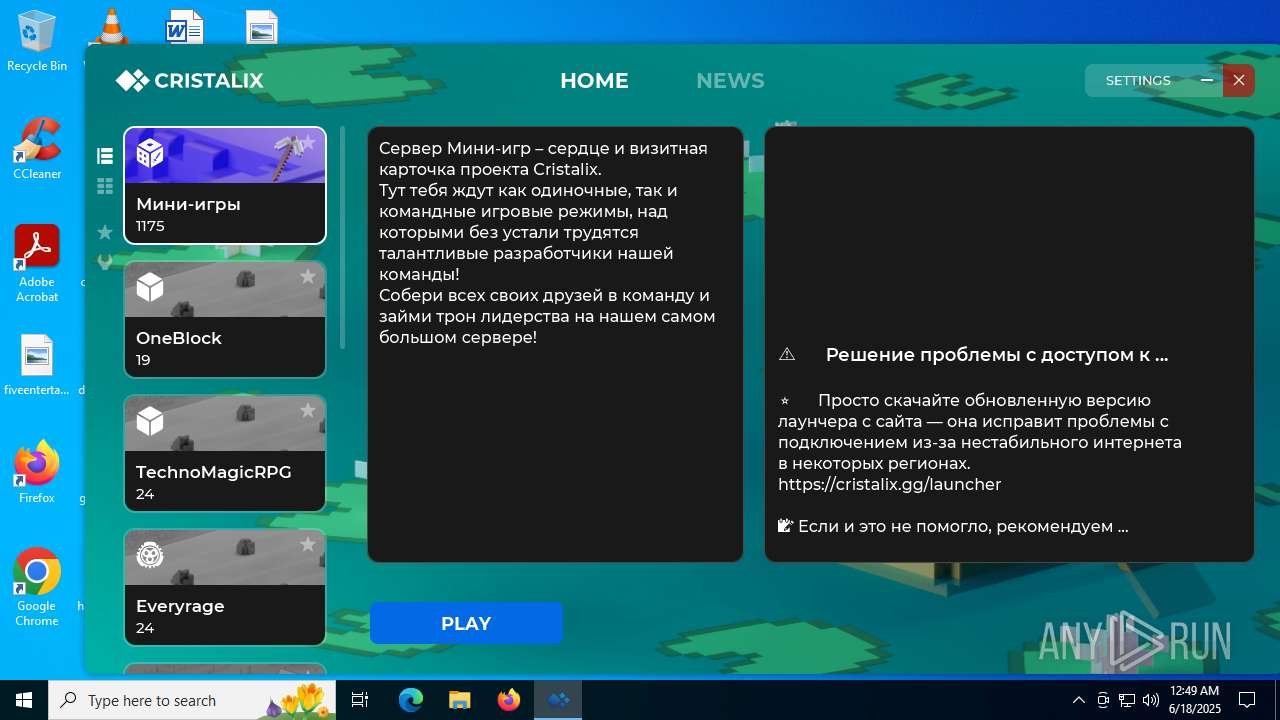This screenshot has width=1280, height=720.
Task: Open the HOME tab
Action: pyautogui.click(x=594, y=81)
